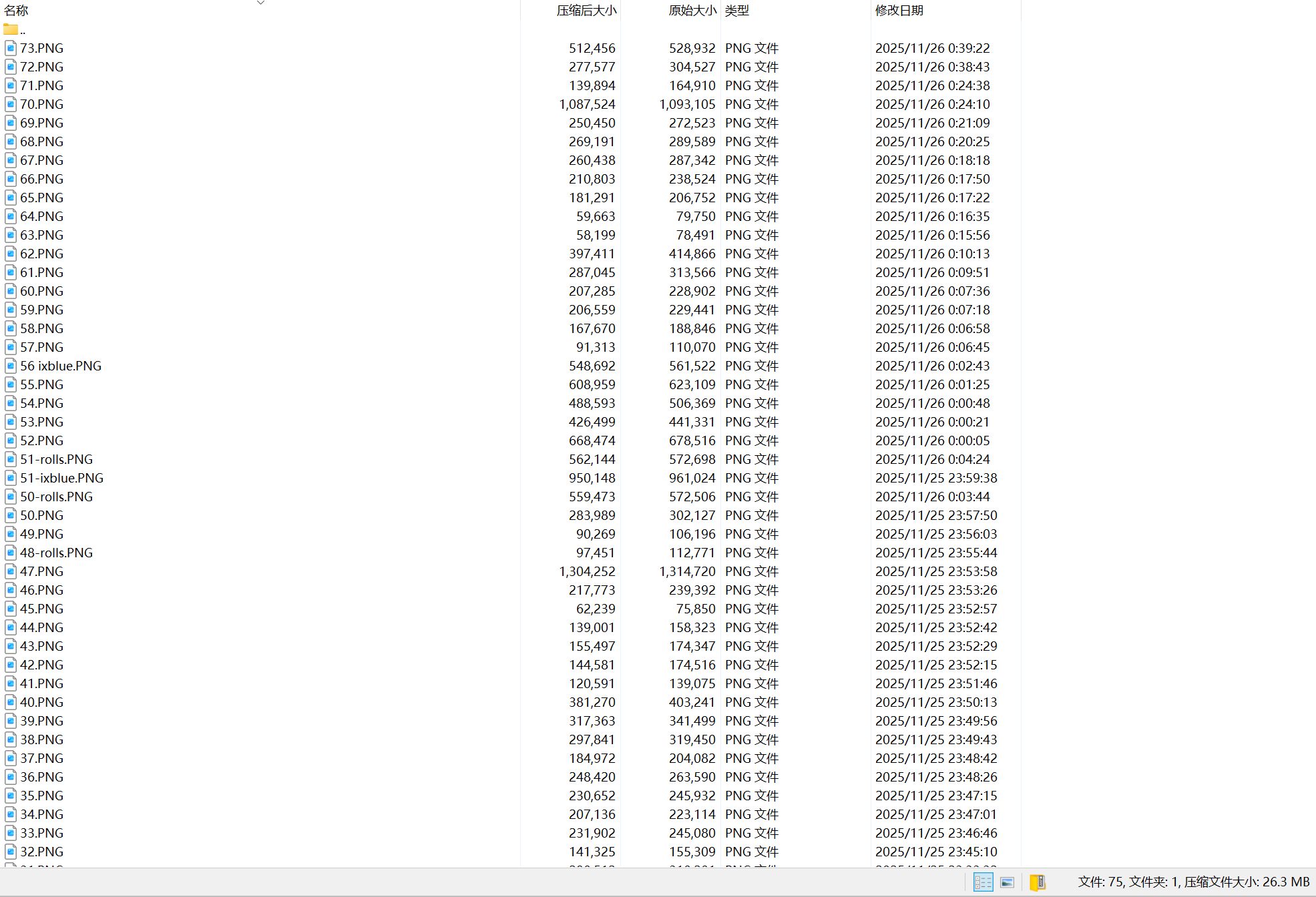Click the 47.PNG file icon
This screenshot has height=897, width=1316.
click(11, 571)
